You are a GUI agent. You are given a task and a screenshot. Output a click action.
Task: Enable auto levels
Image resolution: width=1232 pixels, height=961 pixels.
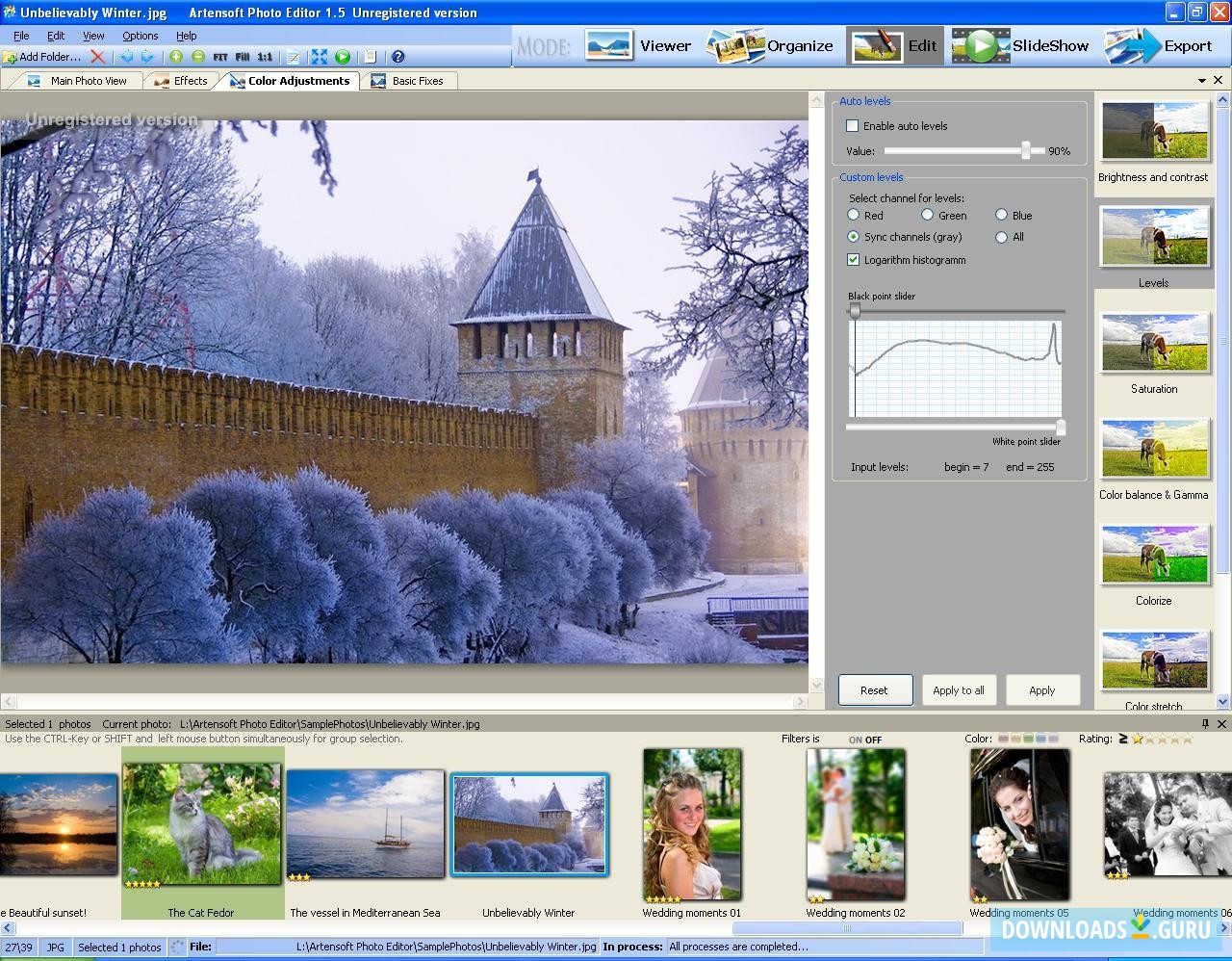853,125
